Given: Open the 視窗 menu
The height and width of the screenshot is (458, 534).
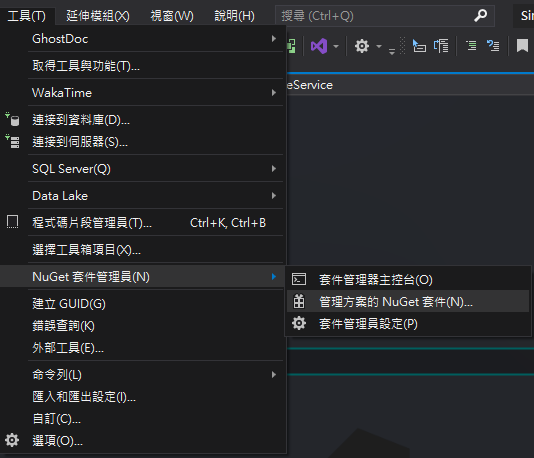Looking at the screenshot, I should [x=172, y=16].
